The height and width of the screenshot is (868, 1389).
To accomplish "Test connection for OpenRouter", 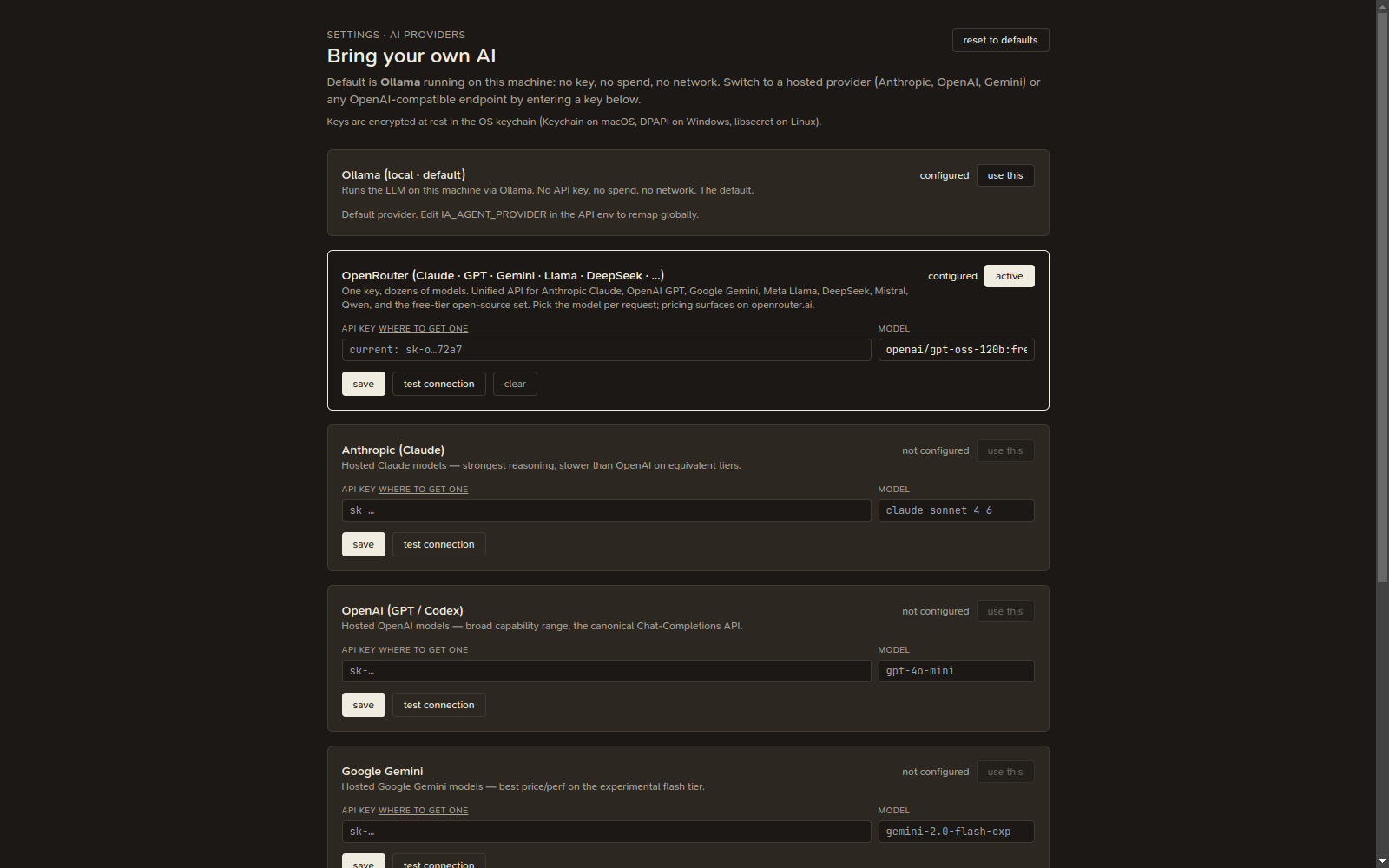I will [x=438, y=384].
